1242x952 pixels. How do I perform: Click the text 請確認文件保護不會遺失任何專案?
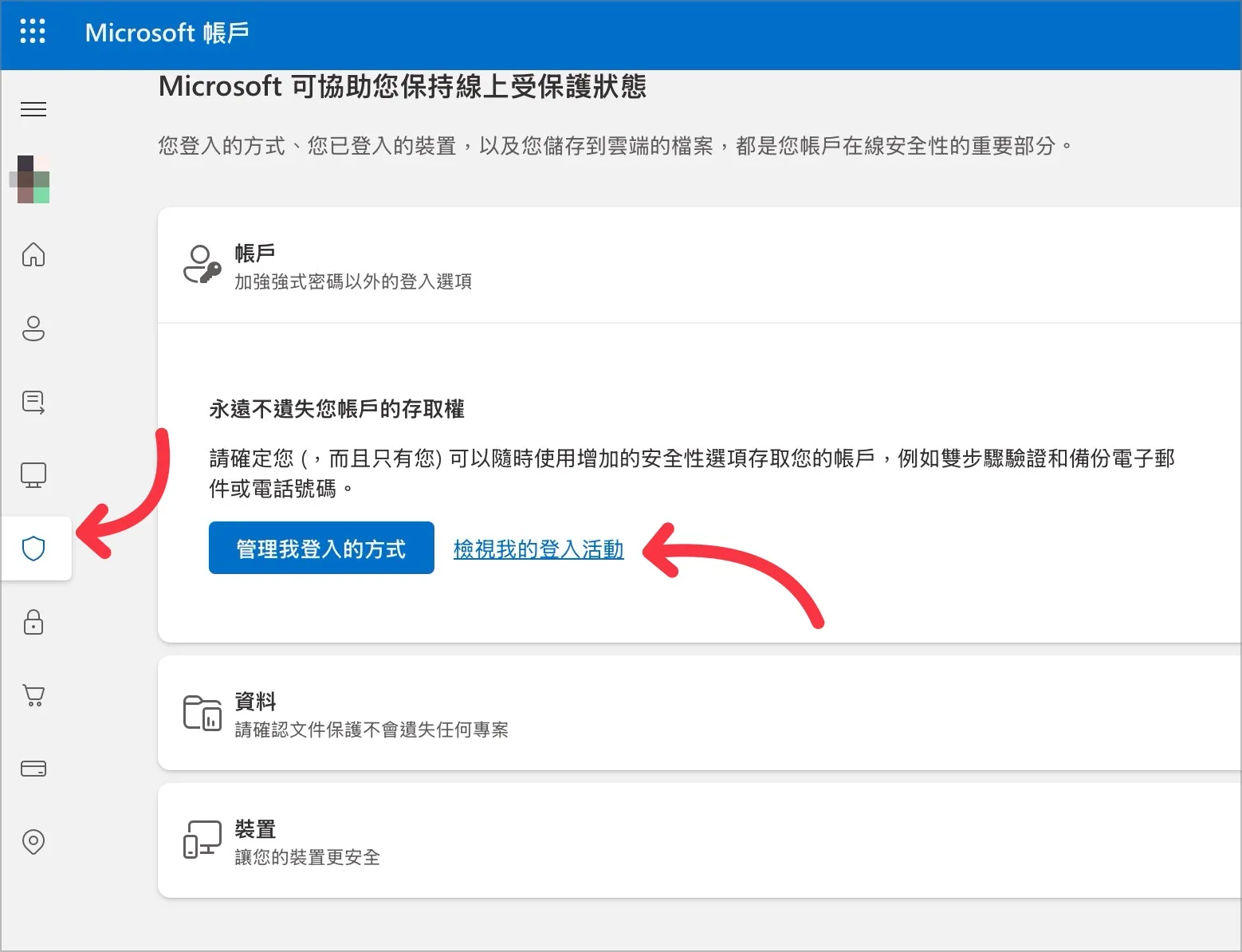pos(371,730)
